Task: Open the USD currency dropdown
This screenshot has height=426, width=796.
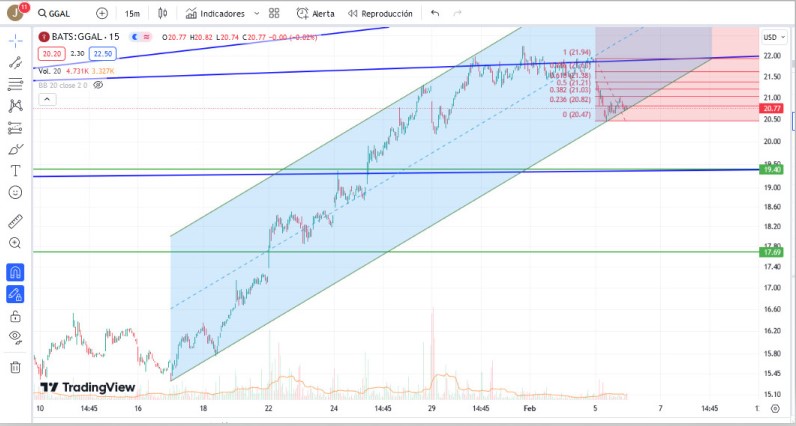Action: point(771,37)
